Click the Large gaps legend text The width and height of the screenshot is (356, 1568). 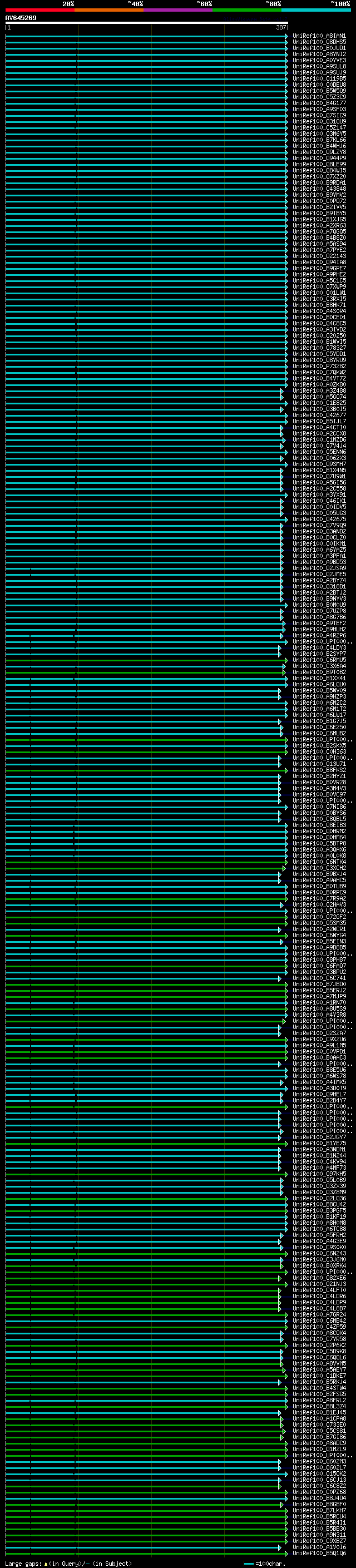pos(68,1563)
